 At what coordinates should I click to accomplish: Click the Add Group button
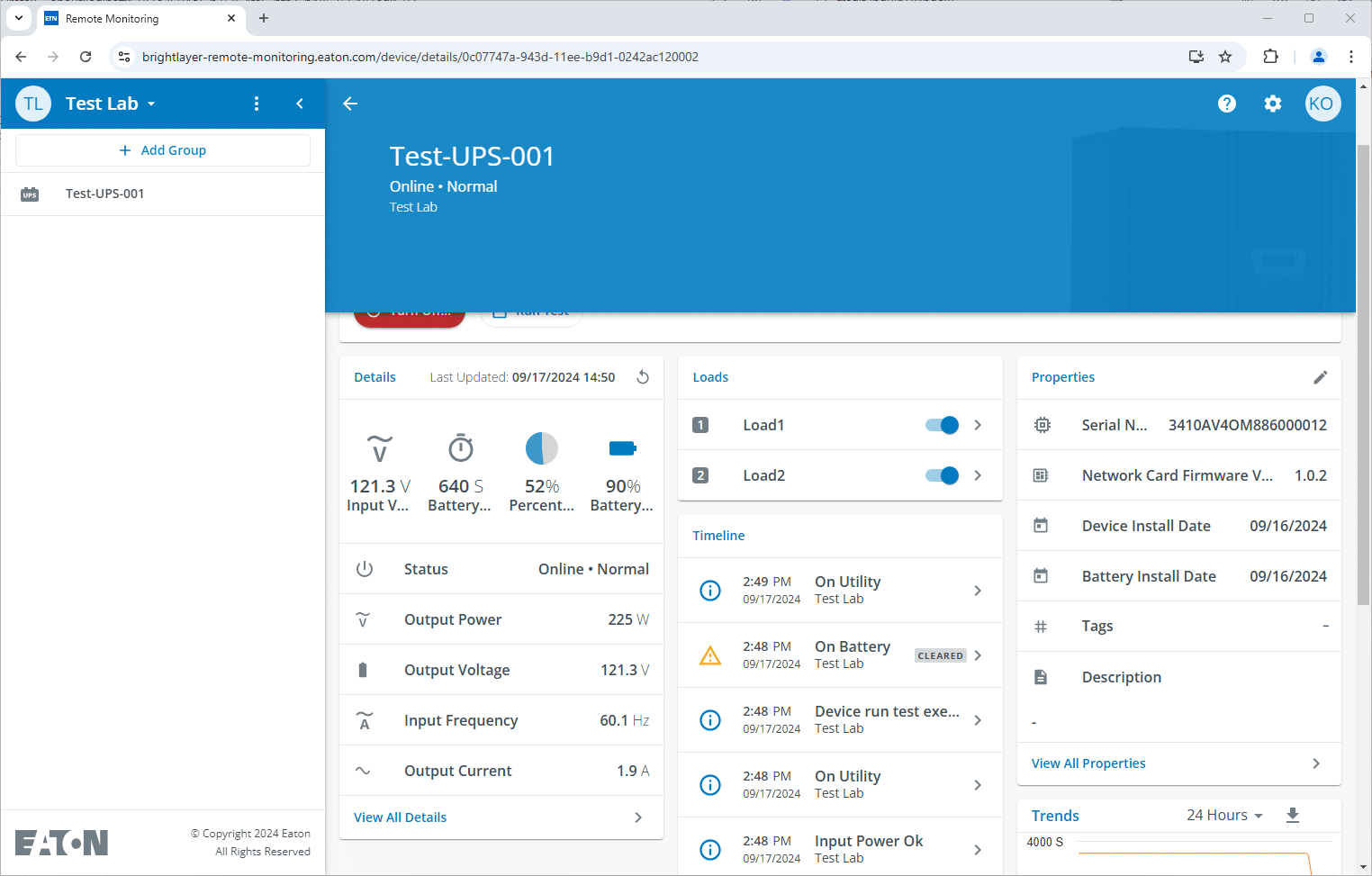click(163, 150)
